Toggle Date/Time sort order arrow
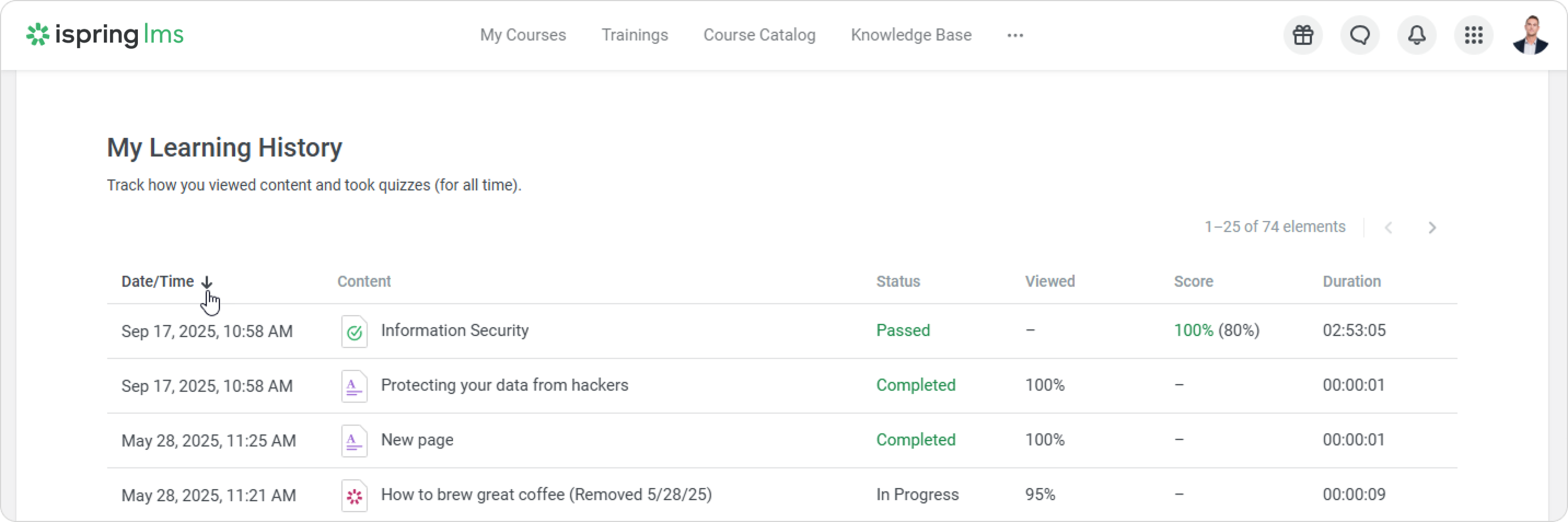Screen dimensions: 1568x522 pyautogui.click(x=207, y=282)
